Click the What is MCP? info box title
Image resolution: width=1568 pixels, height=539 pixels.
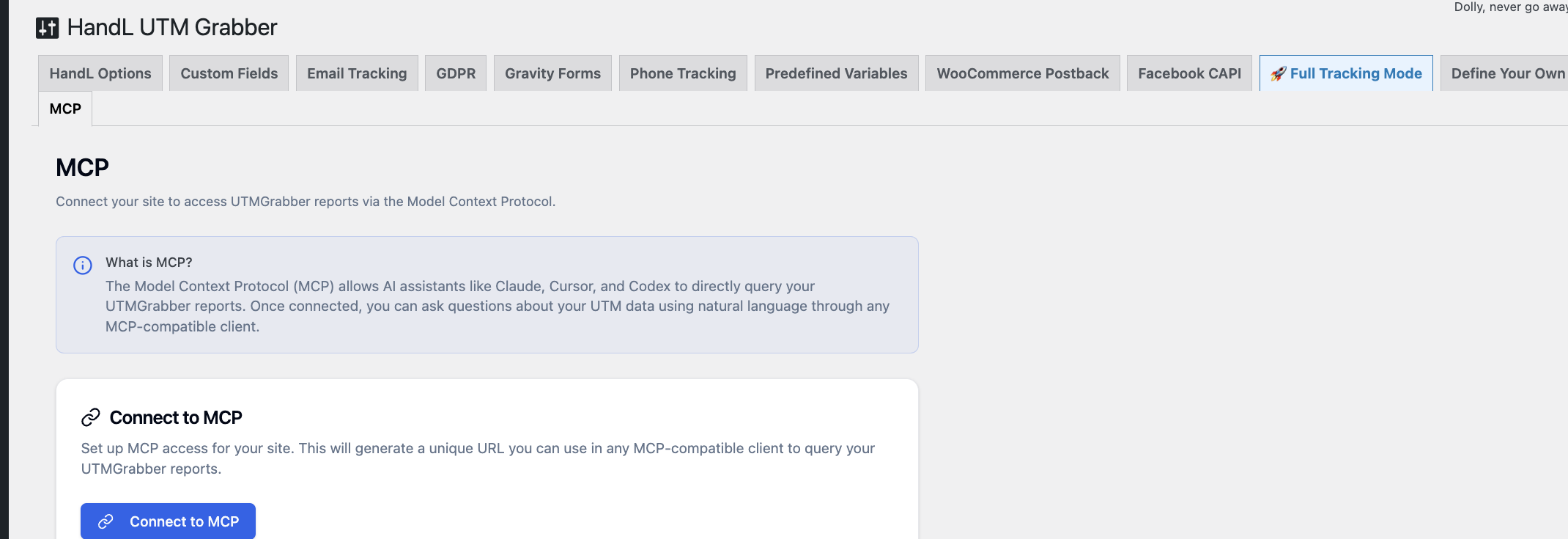pos(149,263)
